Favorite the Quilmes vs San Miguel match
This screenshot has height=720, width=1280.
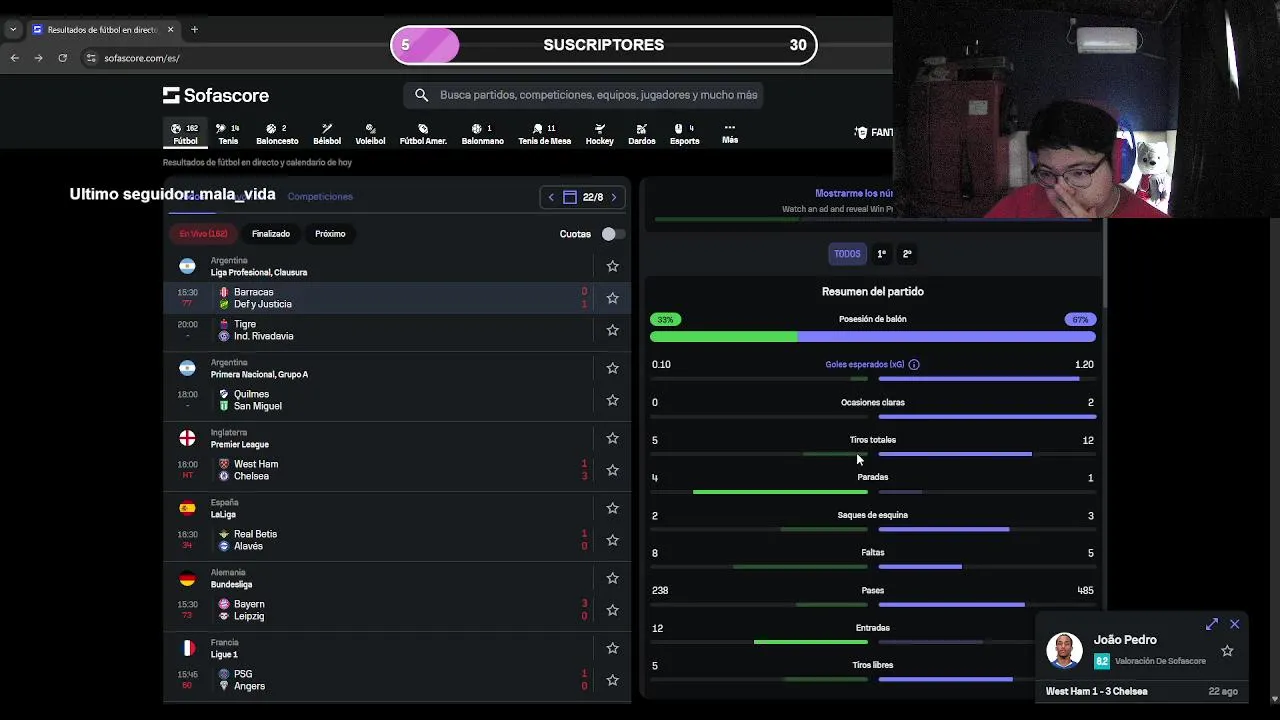coord(613,400)
